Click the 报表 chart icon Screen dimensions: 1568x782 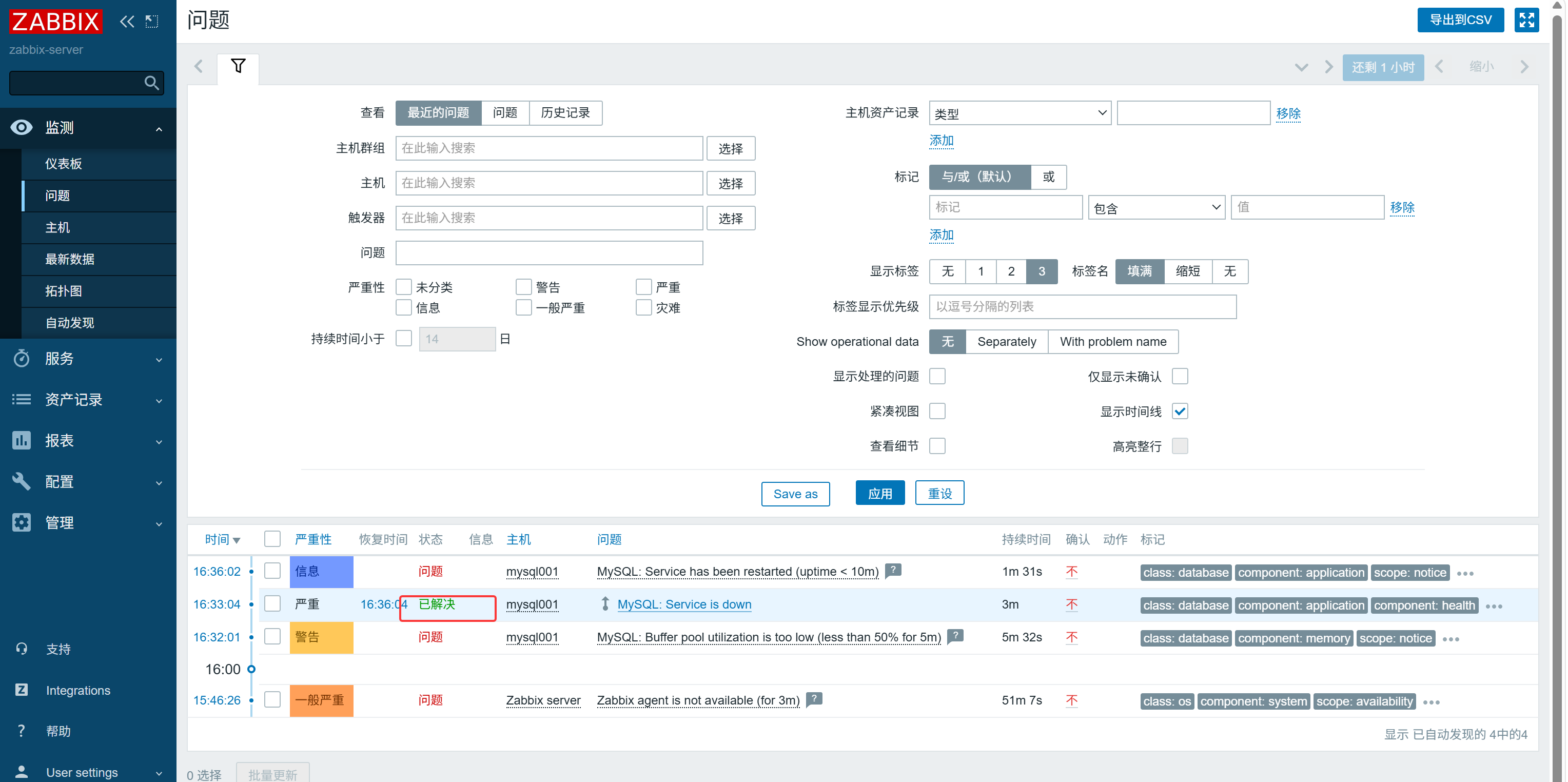[22, 440]
